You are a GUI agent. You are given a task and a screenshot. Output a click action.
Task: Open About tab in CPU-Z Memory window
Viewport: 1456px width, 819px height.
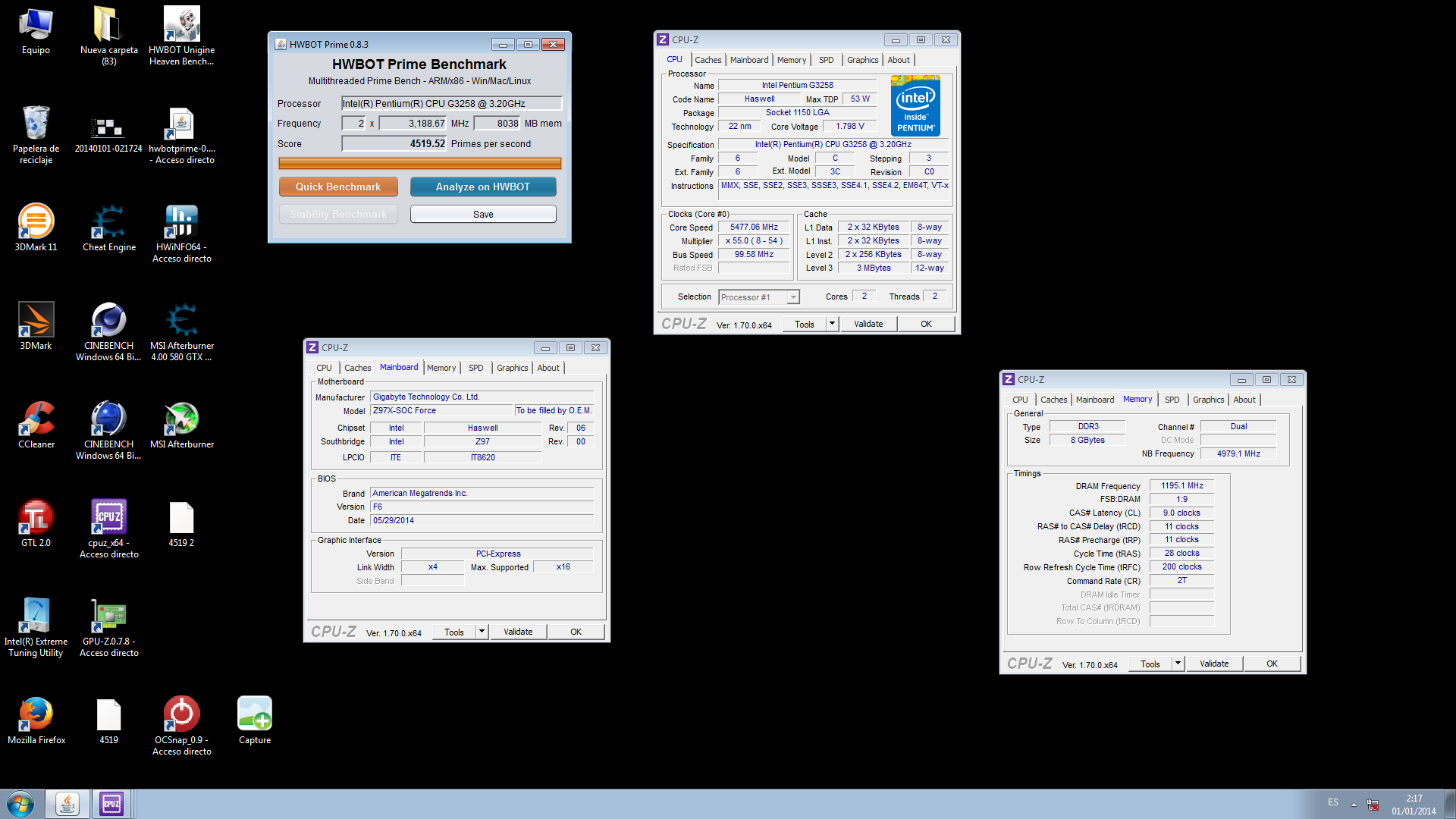[1244, 400]
